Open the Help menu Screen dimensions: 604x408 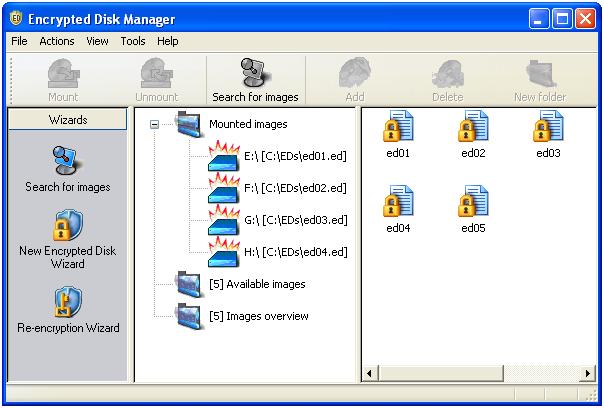pyautogui.click(x=168, y=41)
